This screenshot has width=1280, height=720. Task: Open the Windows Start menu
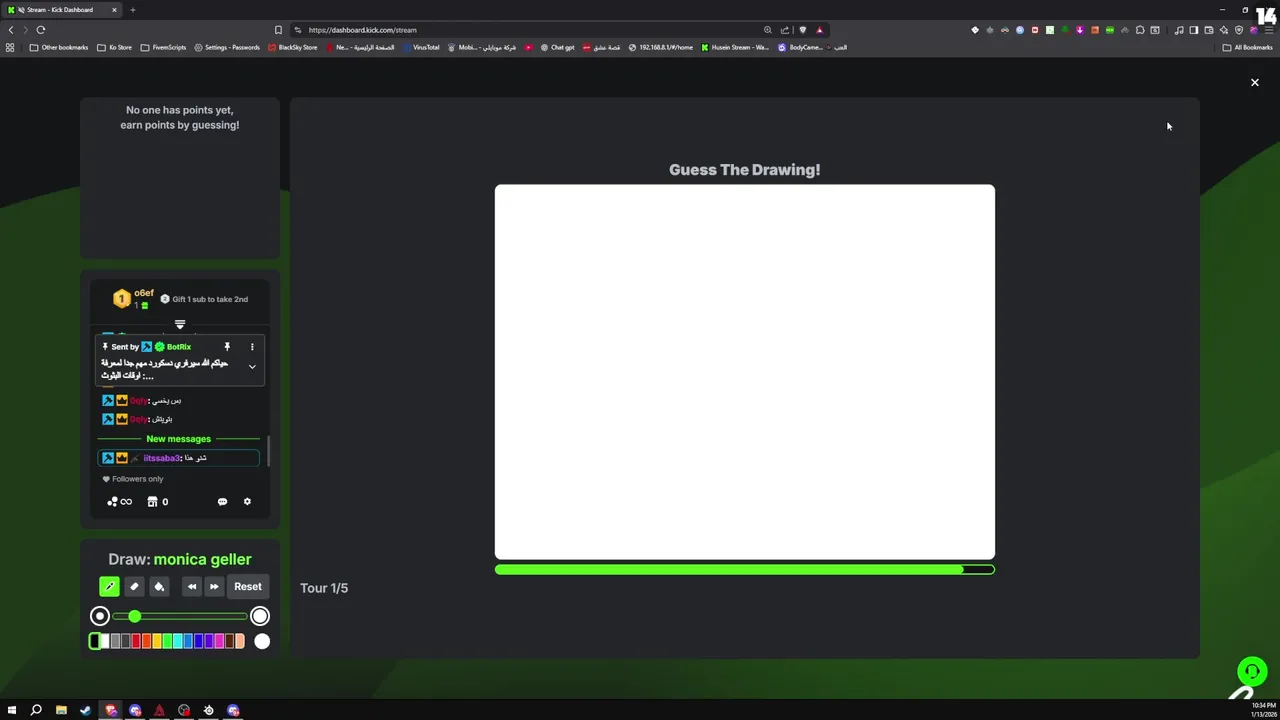(x=12, y=710)
